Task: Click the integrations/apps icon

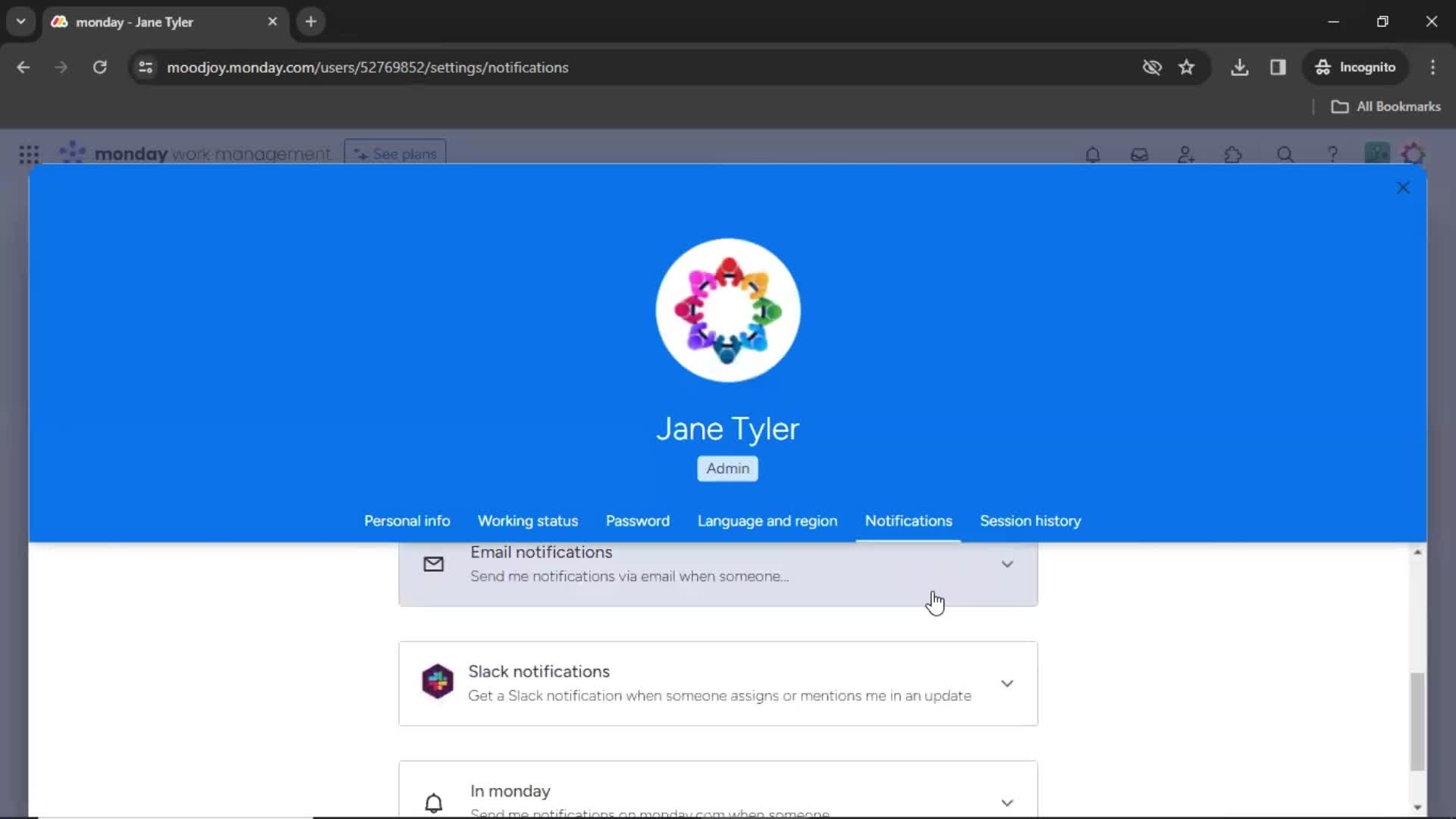Action: (x=1232, y=154)
